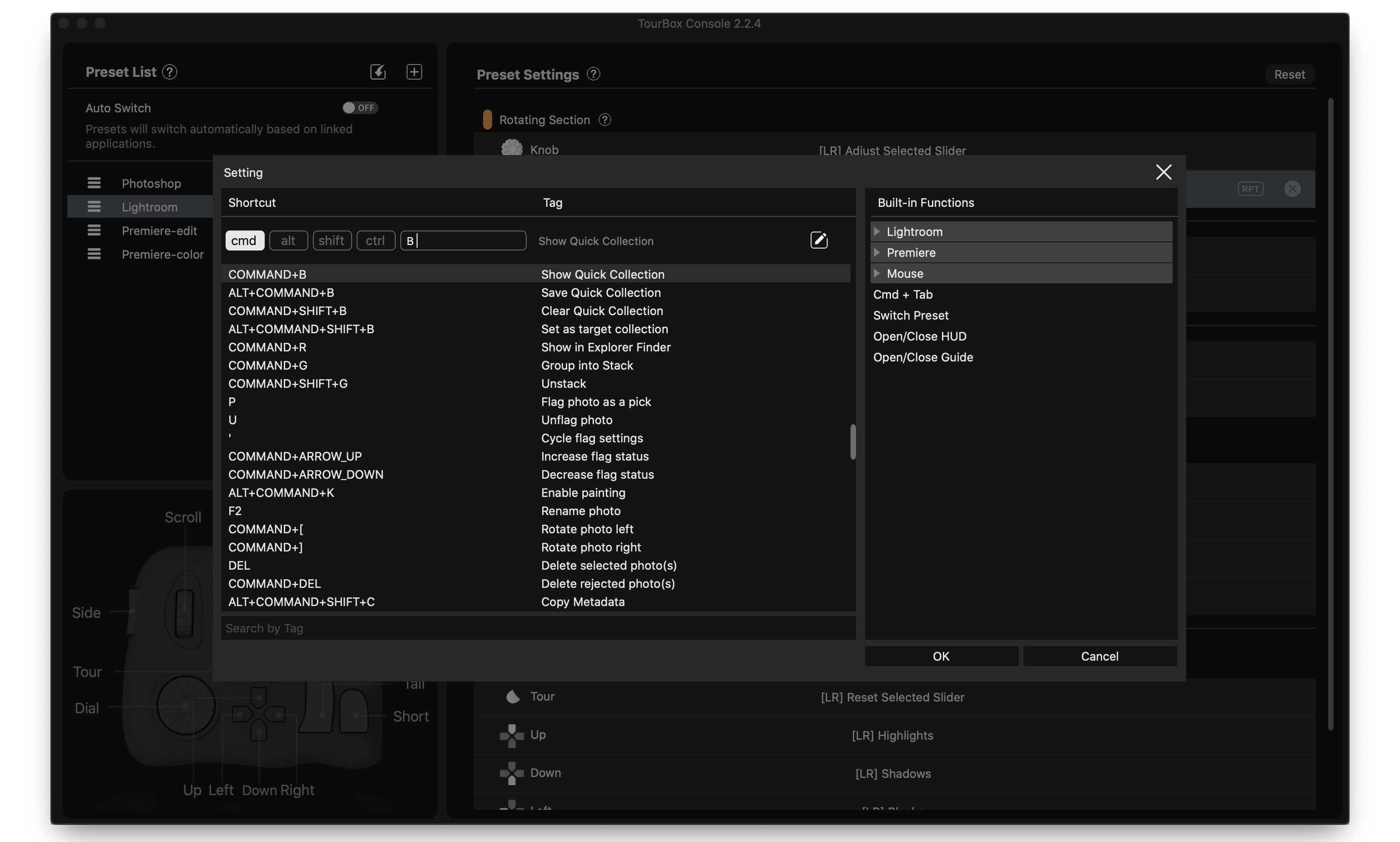Enable the shift modifier key

point(332,241)
